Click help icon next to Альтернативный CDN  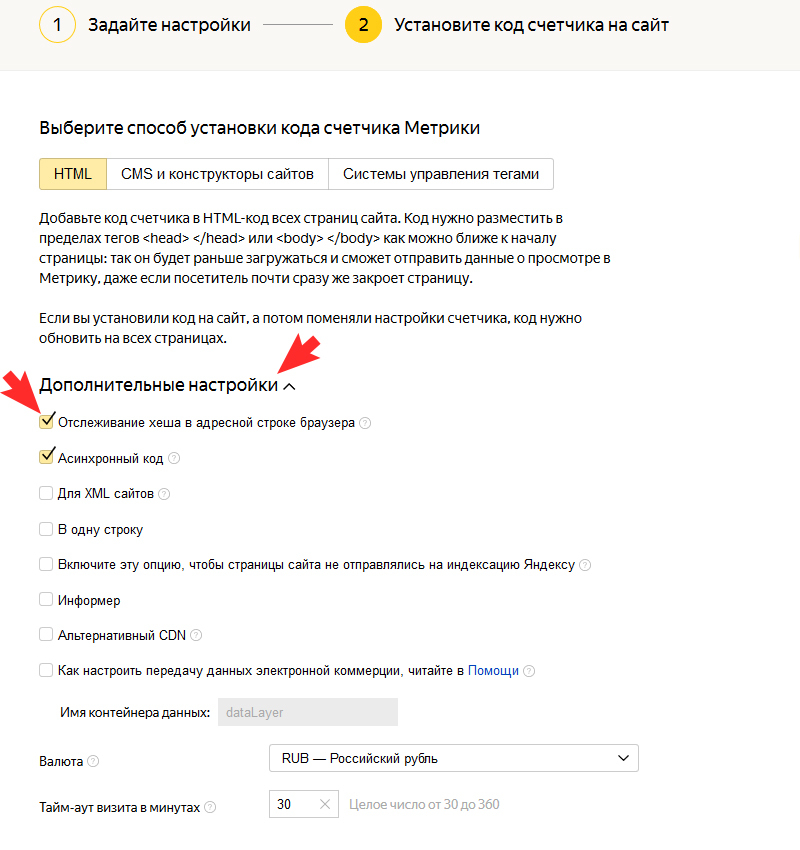tap(196, 635)
